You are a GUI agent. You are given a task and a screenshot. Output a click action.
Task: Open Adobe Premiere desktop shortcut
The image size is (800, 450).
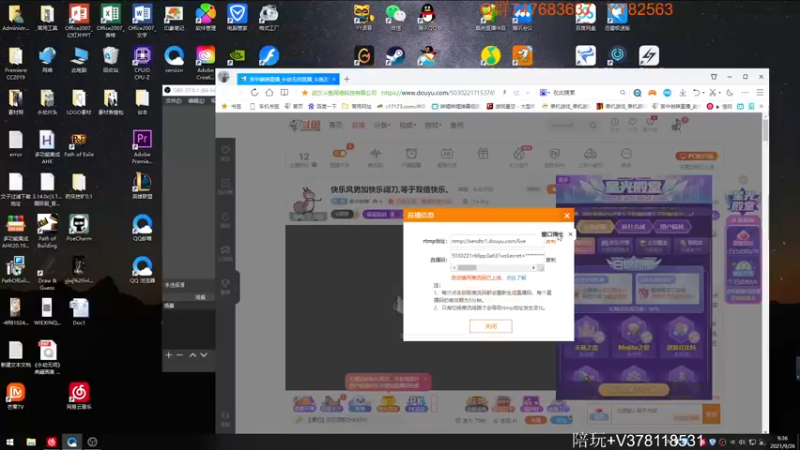click(142, 147)
